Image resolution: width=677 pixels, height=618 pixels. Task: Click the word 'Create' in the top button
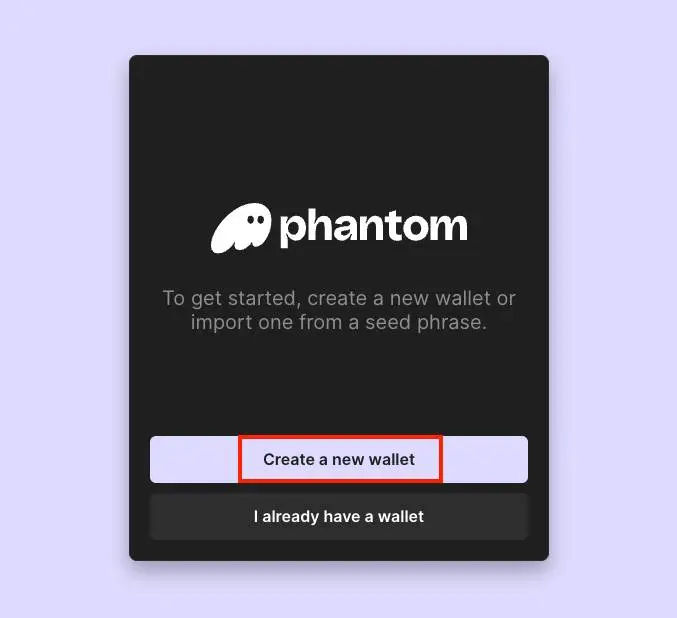[x=288, y=460]
